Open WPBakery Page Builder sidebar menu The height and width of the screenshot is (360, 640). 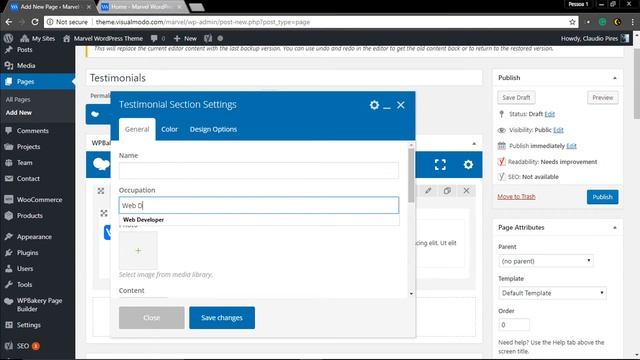(39, 305)
